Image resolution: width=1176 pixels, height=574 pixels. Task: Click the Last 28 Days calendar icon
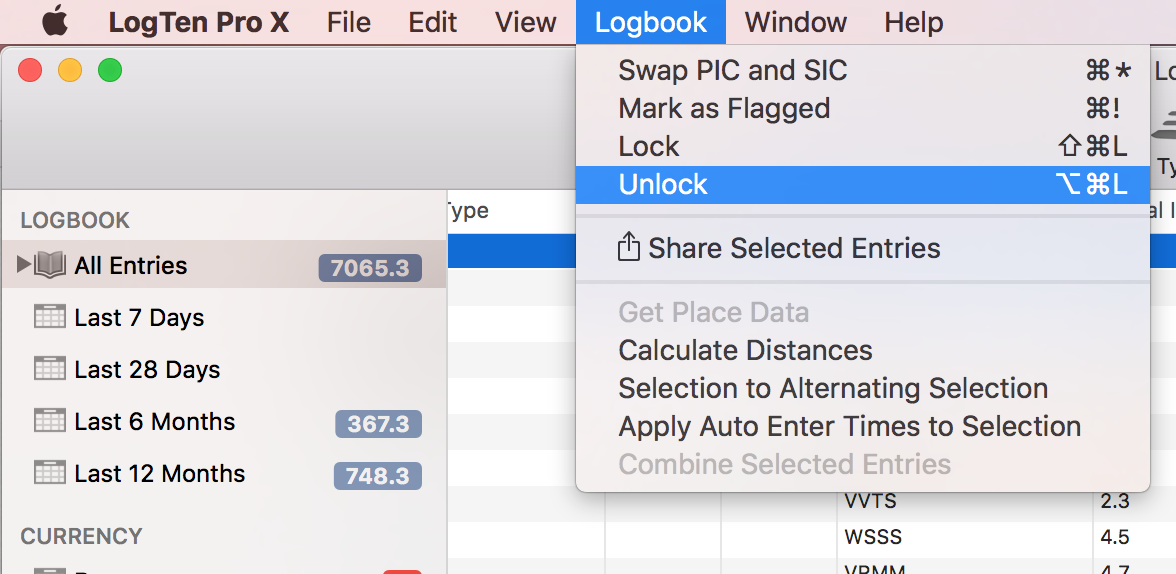50,368
